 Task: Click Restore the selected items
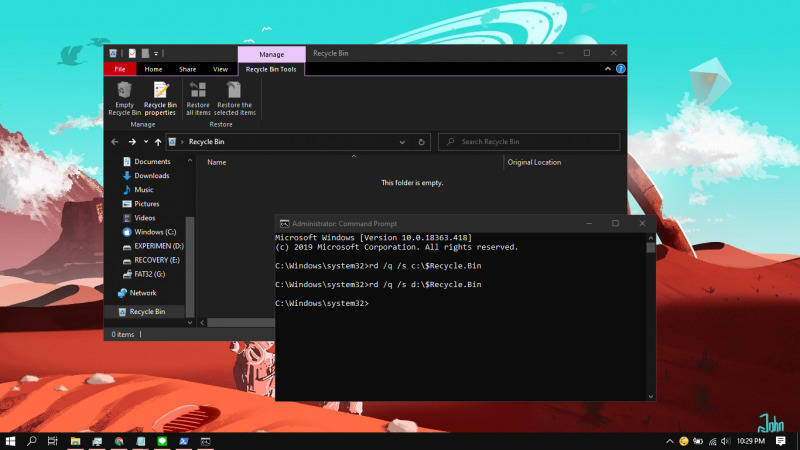click(x=235, y=98)
